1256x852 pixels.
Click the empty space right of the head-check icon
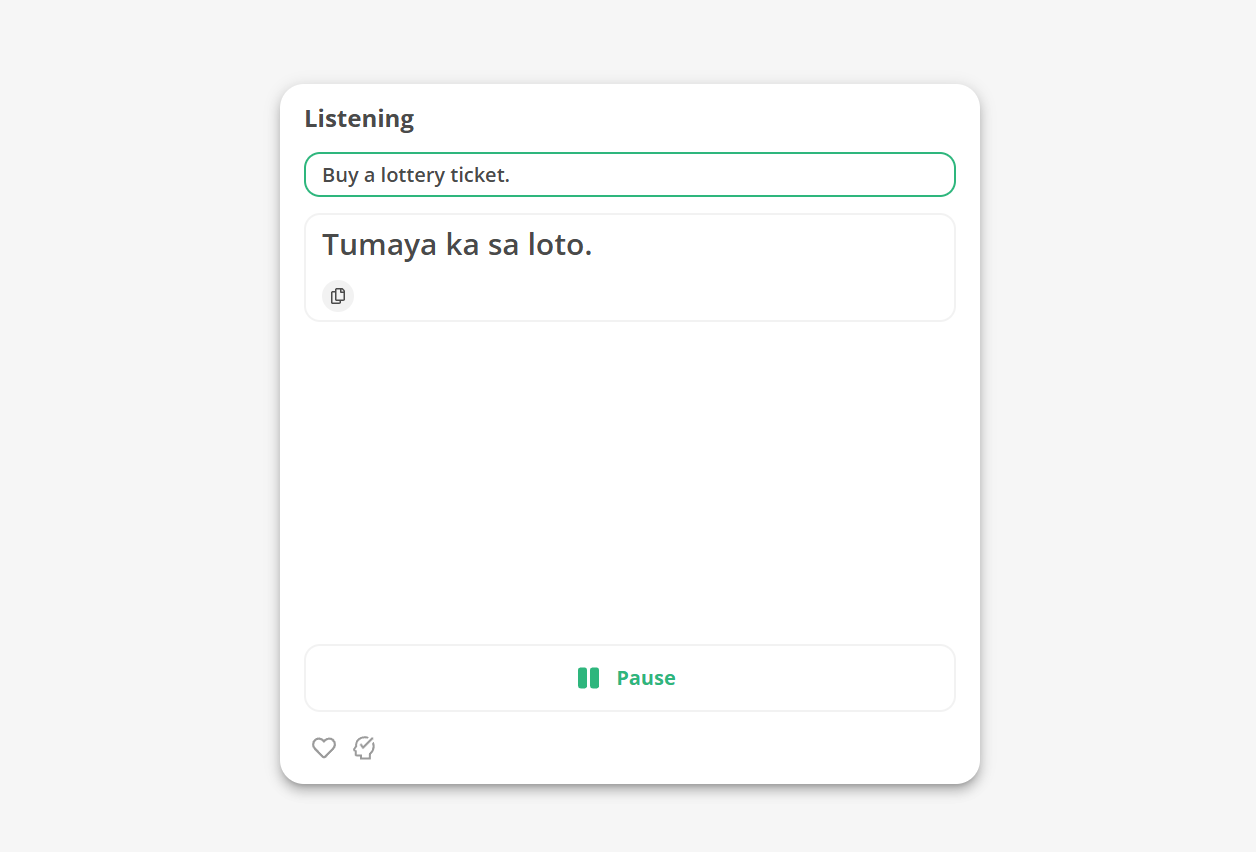(660, 748)
